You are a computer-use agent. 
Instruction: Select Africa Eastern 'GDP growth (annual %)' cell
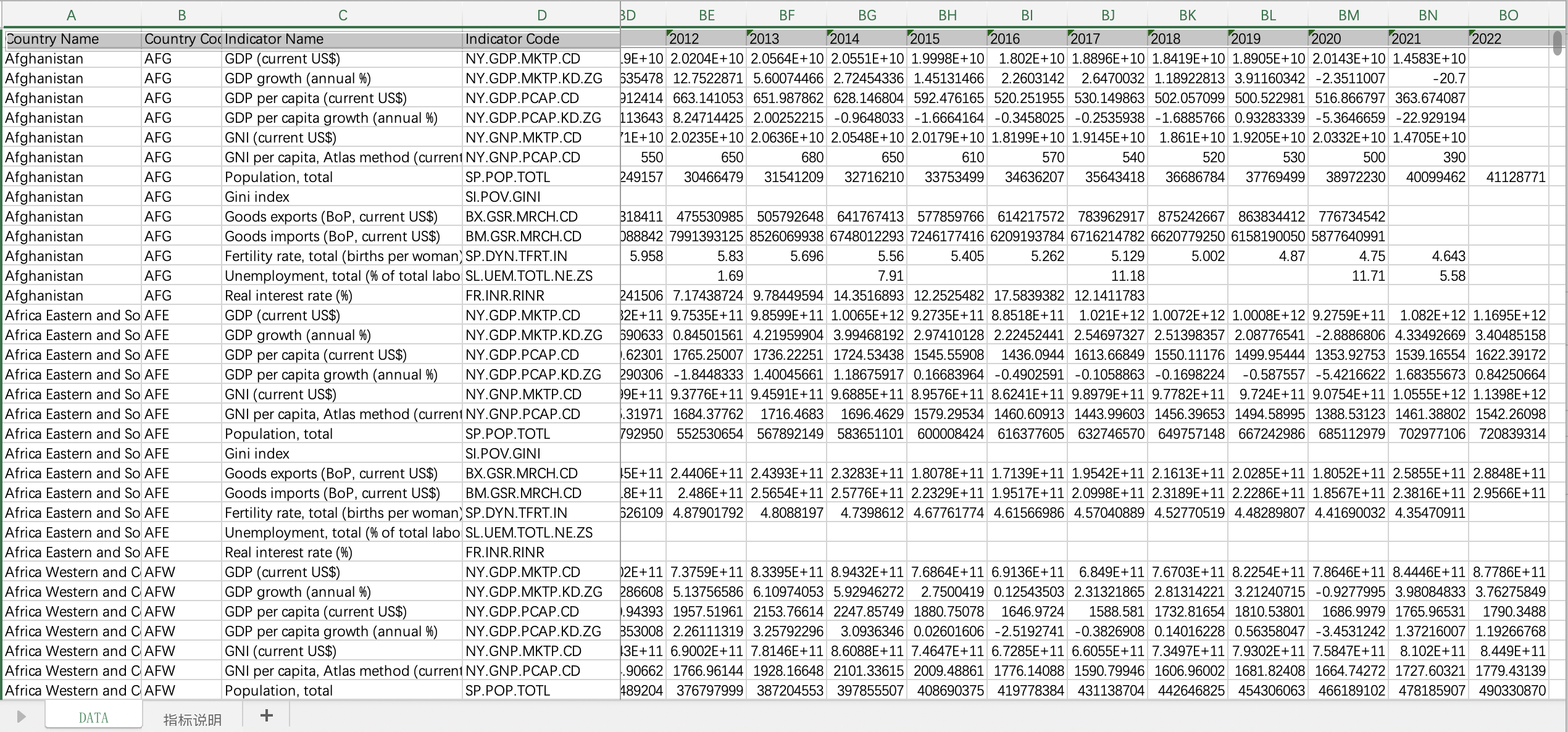343,335
